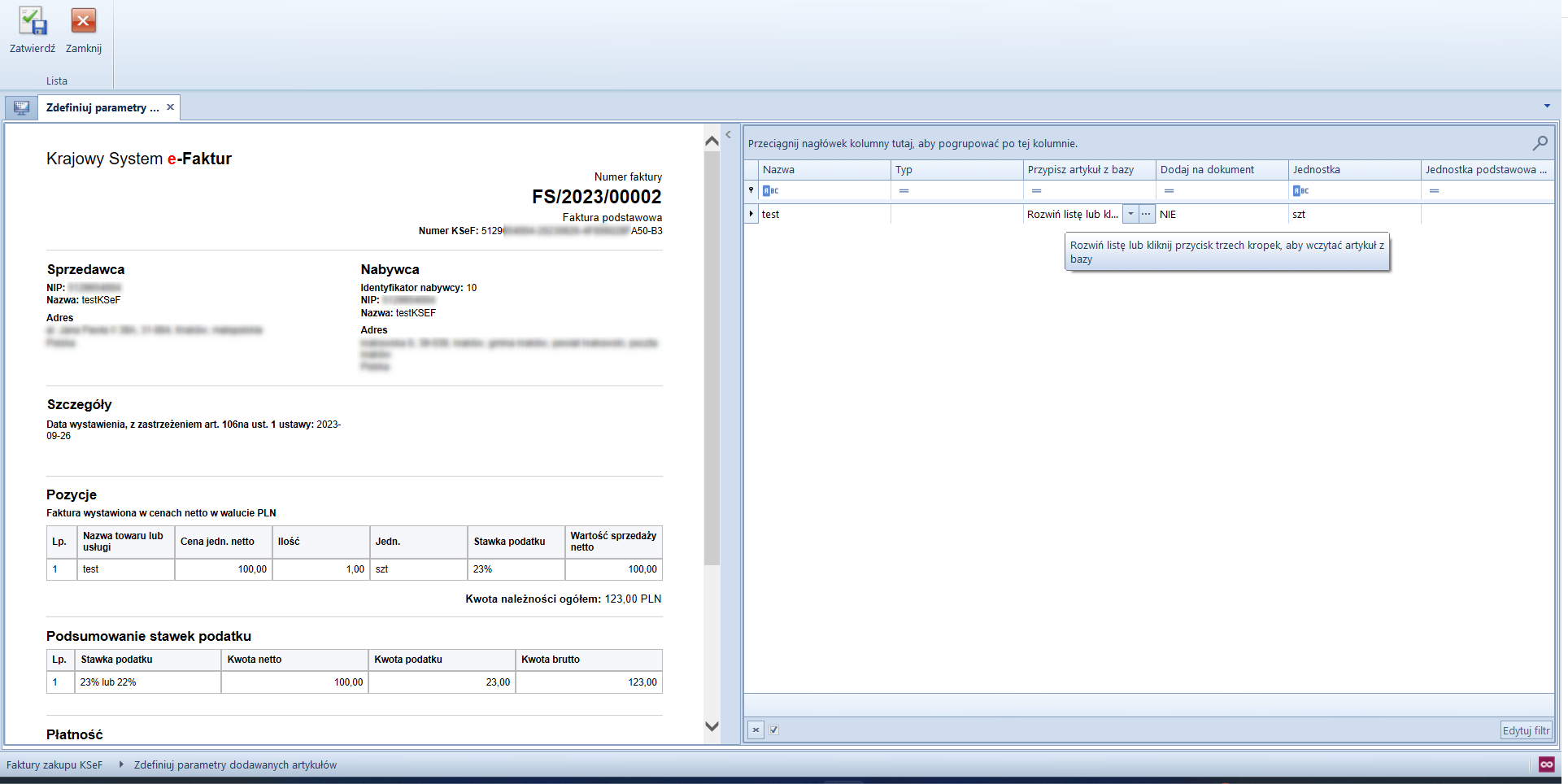
Task: Click the Zamknij red X icon
Action: pyautogui.click(x=83, y=22)
